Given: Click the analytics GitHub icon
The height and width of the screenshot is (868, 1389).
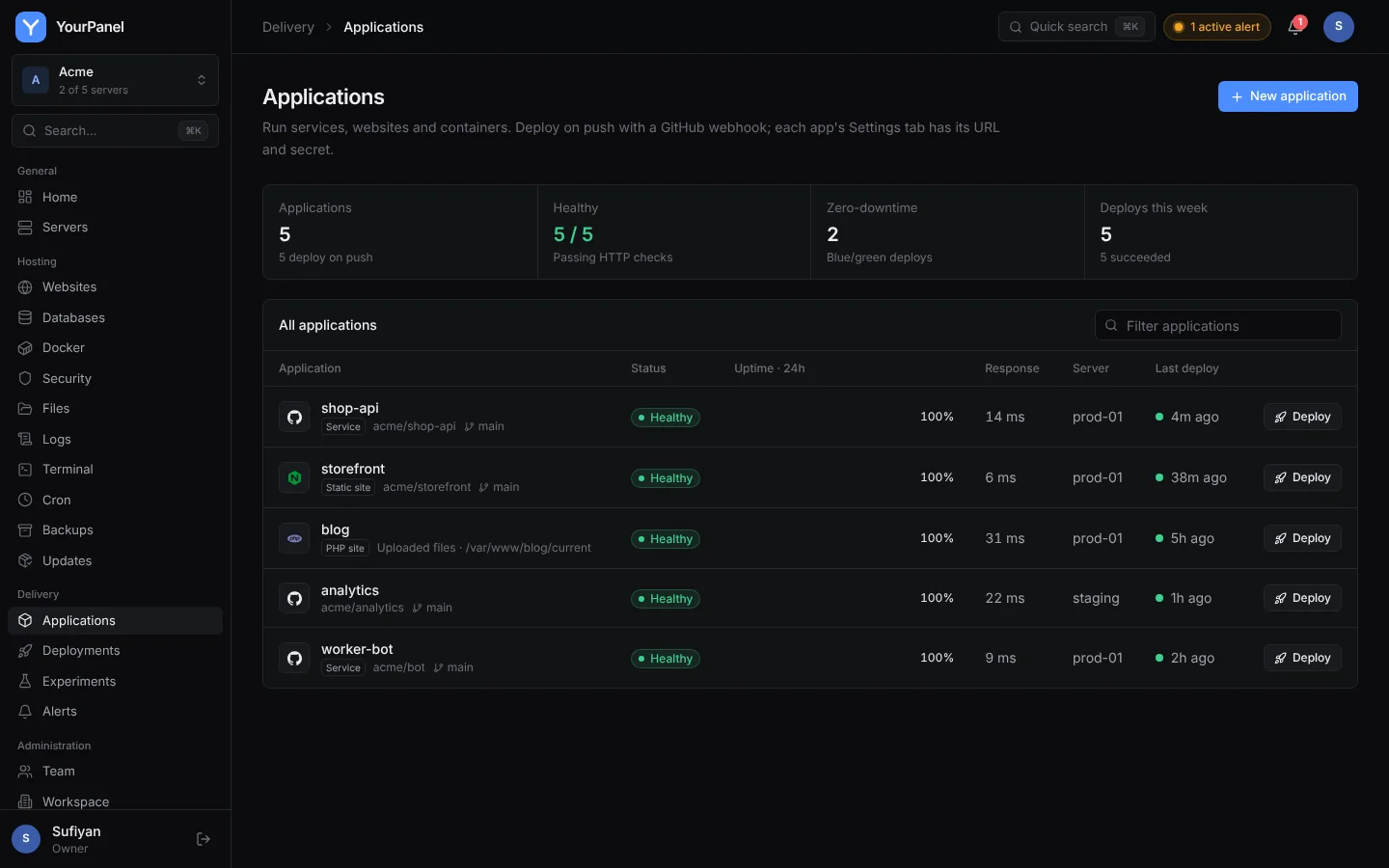Looking at the screenshot, I should tap(294, 598).
